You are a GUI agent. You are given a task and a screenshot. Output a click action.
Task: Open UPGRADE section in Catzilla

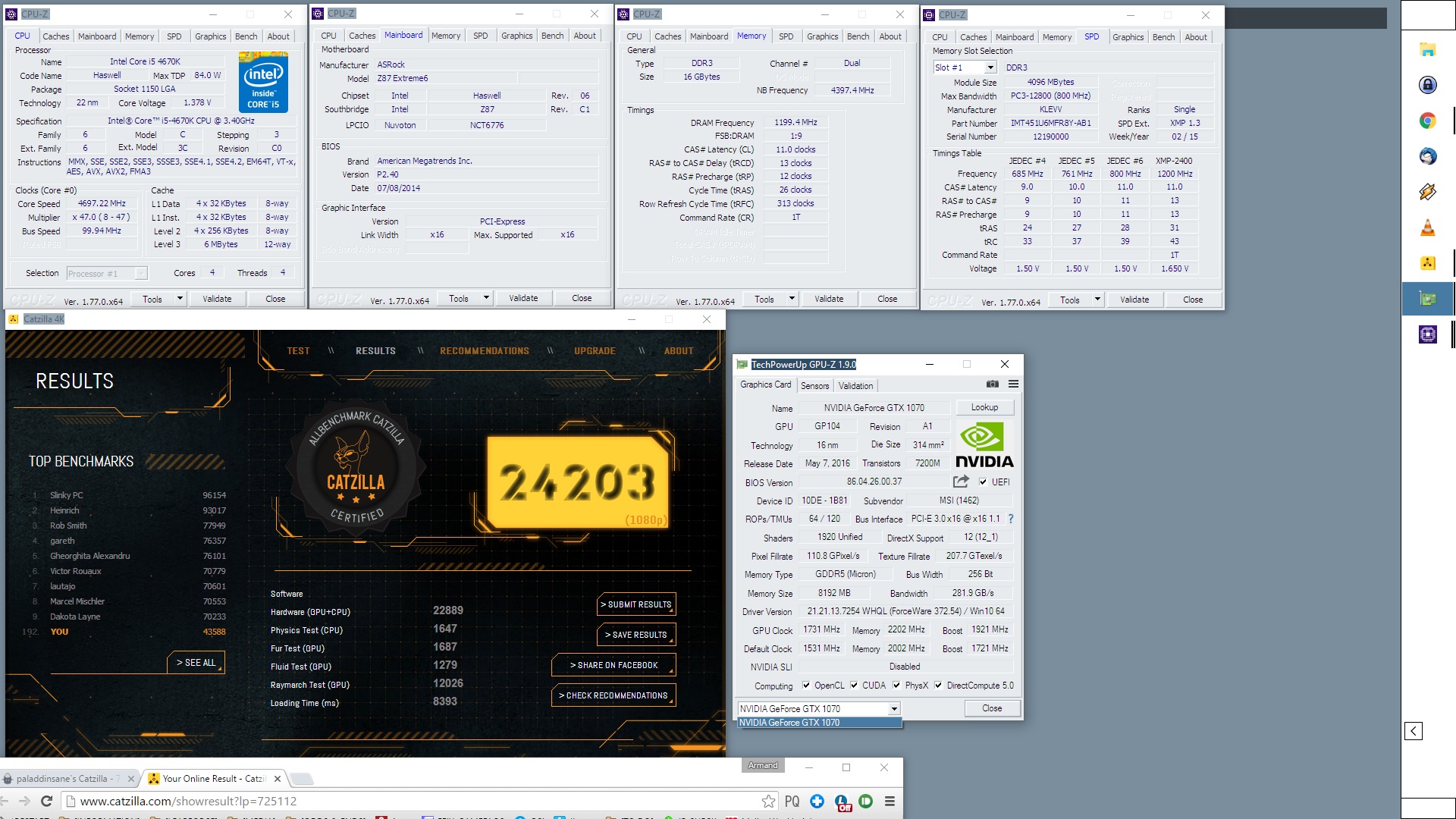click(x=595, y=351)
